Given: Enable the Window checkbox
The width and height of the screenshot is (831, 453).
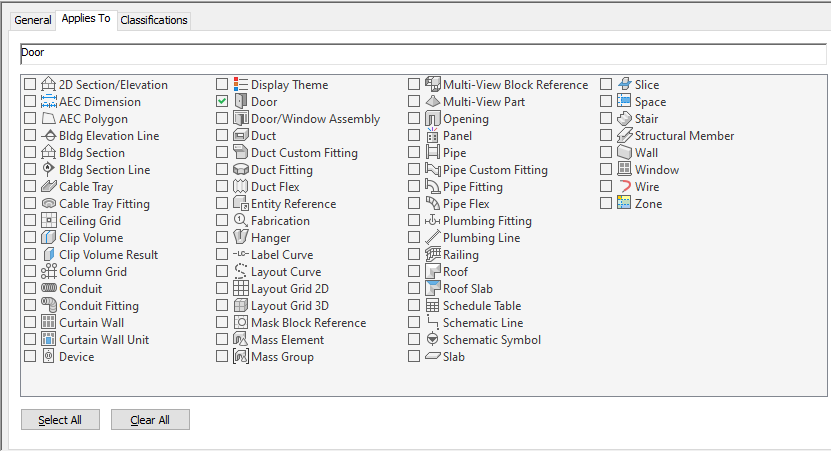Looking at the screenshot, I should click(x=606, y=170).
